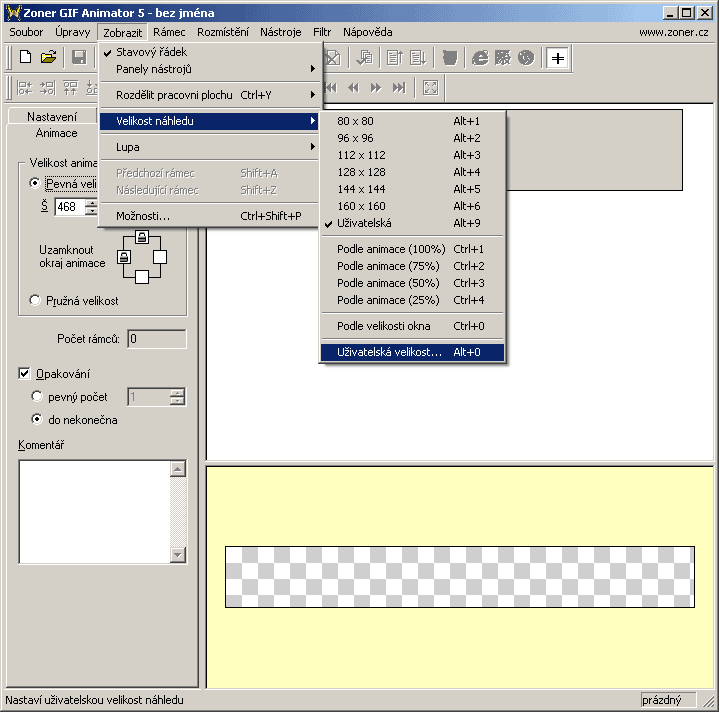Choose Podle animace (50%)
This screenshot has width=719, height=712.
(x=412, y=283)
